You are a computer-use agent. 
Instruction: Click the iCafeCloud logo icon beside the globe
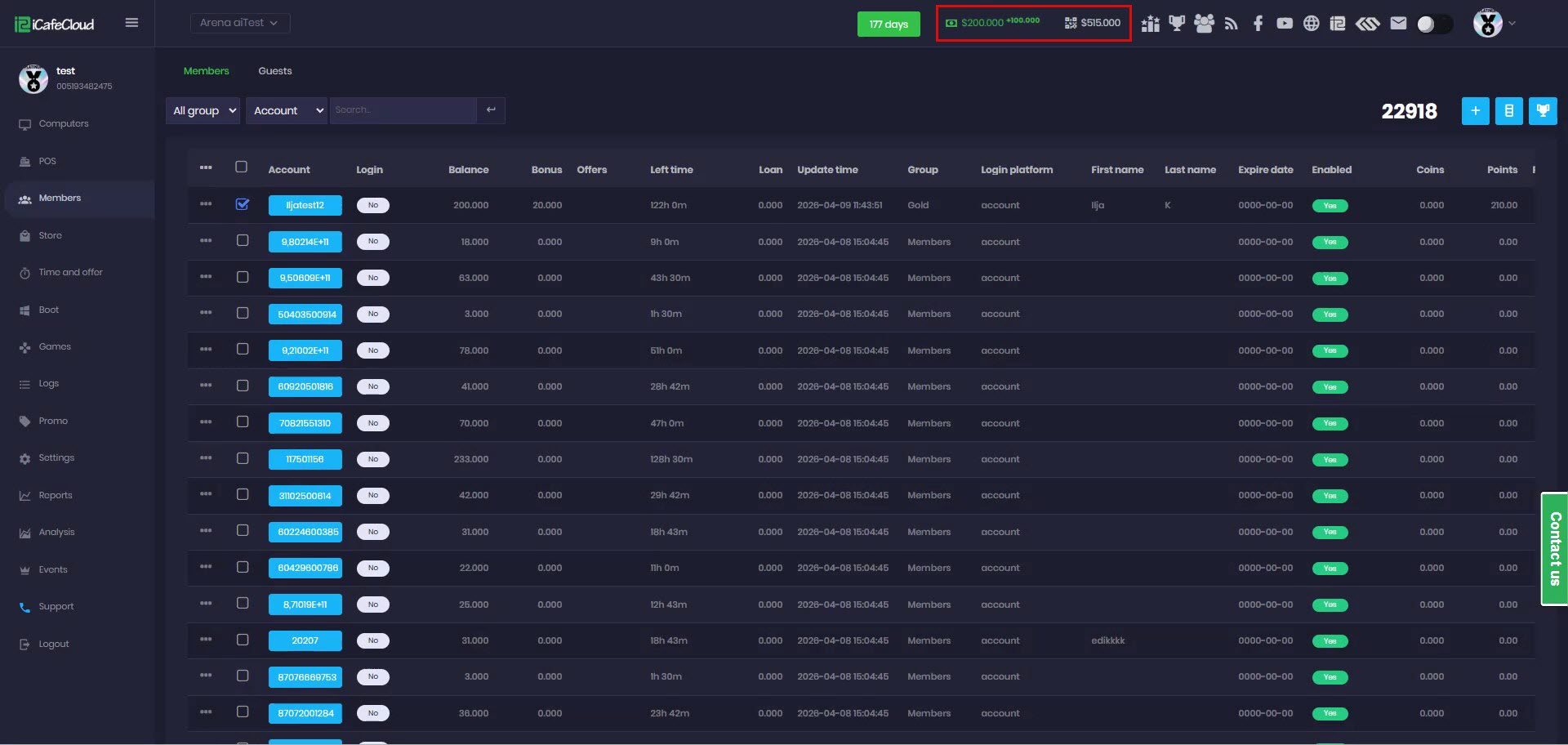1338,23
